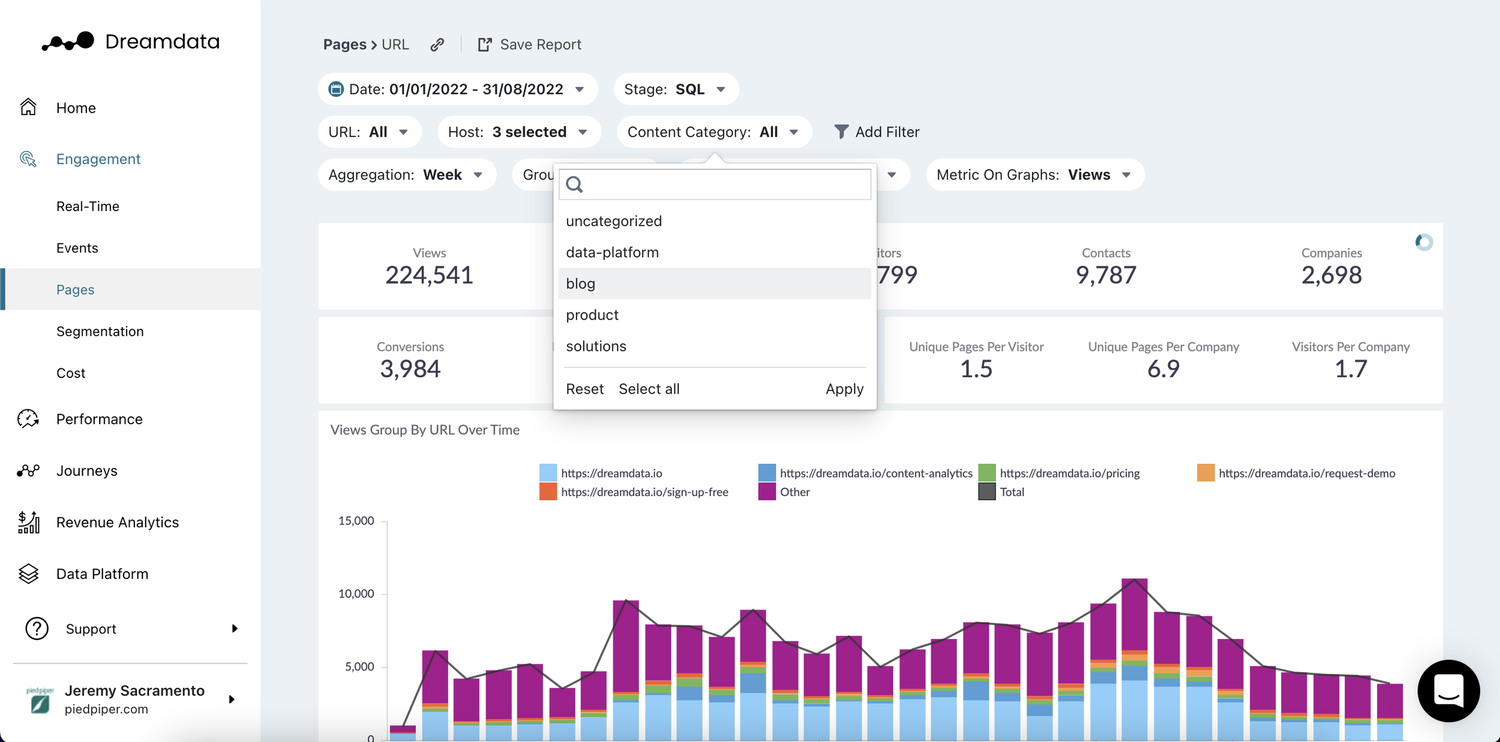This screenshot has width=1500, height=742.
Task: Apply the content category selection
Action: [844, 389]
